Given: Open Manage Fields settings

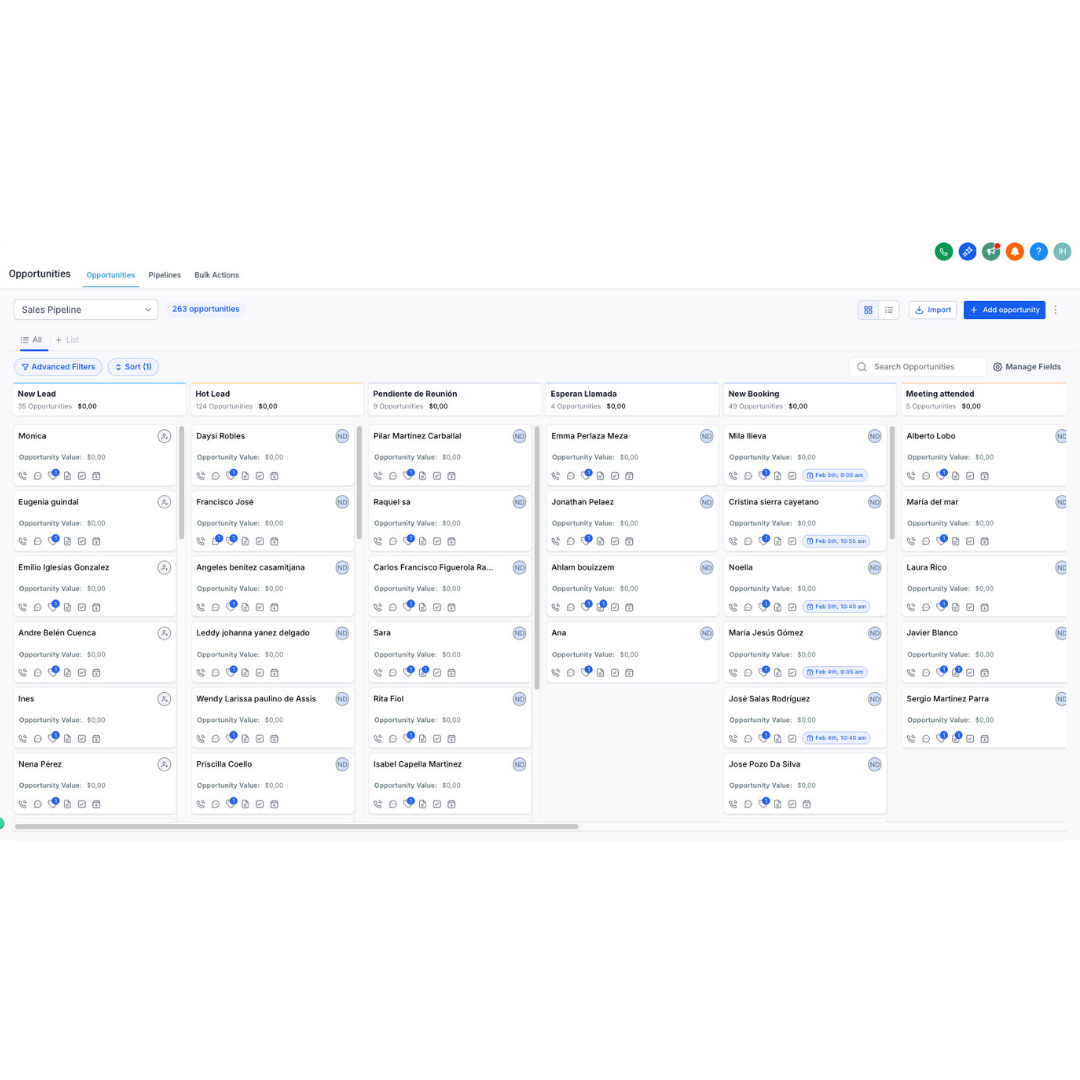Looking at the screenshot, I should click(1027, 367).
